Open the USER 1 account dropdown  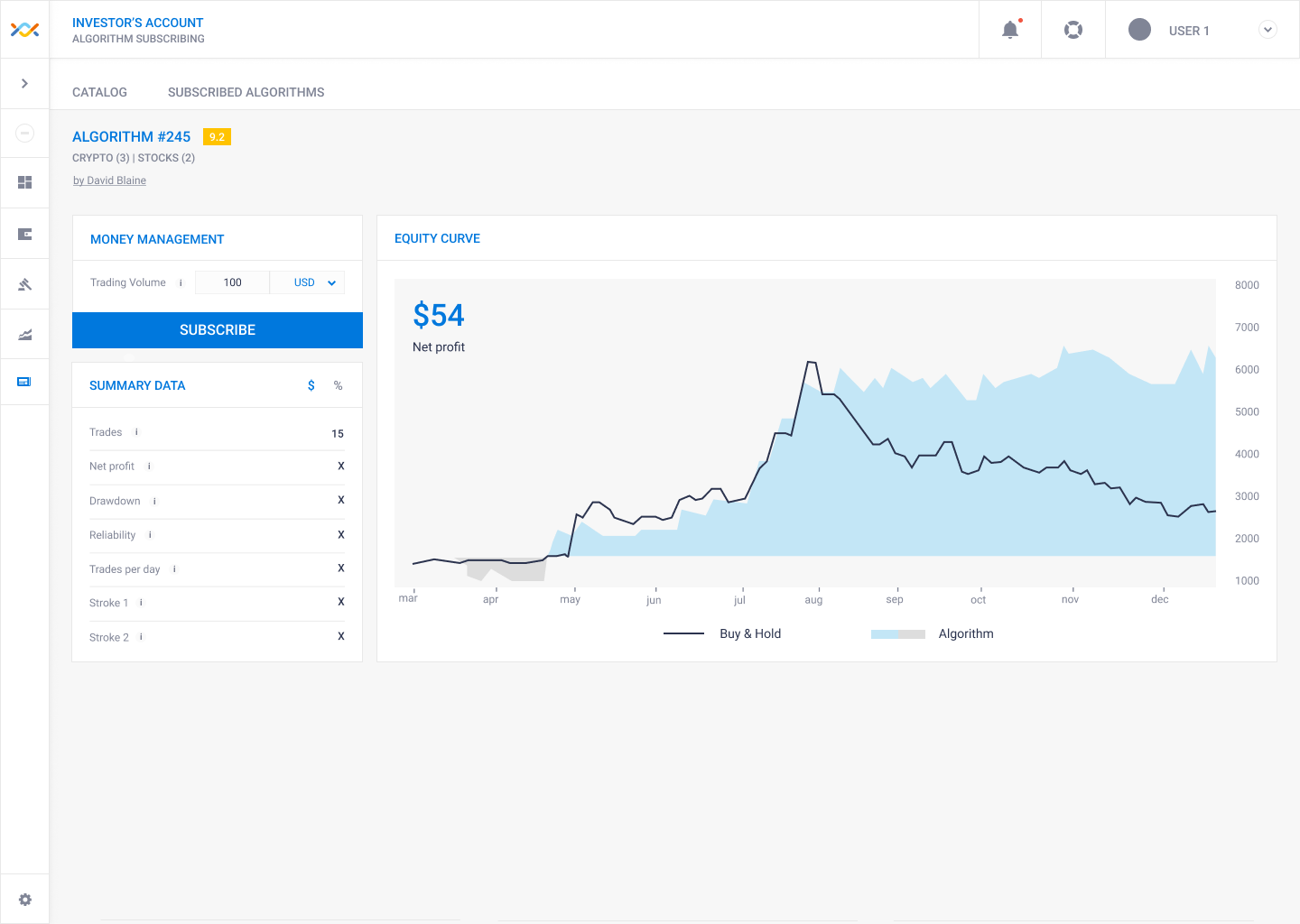1267,30
